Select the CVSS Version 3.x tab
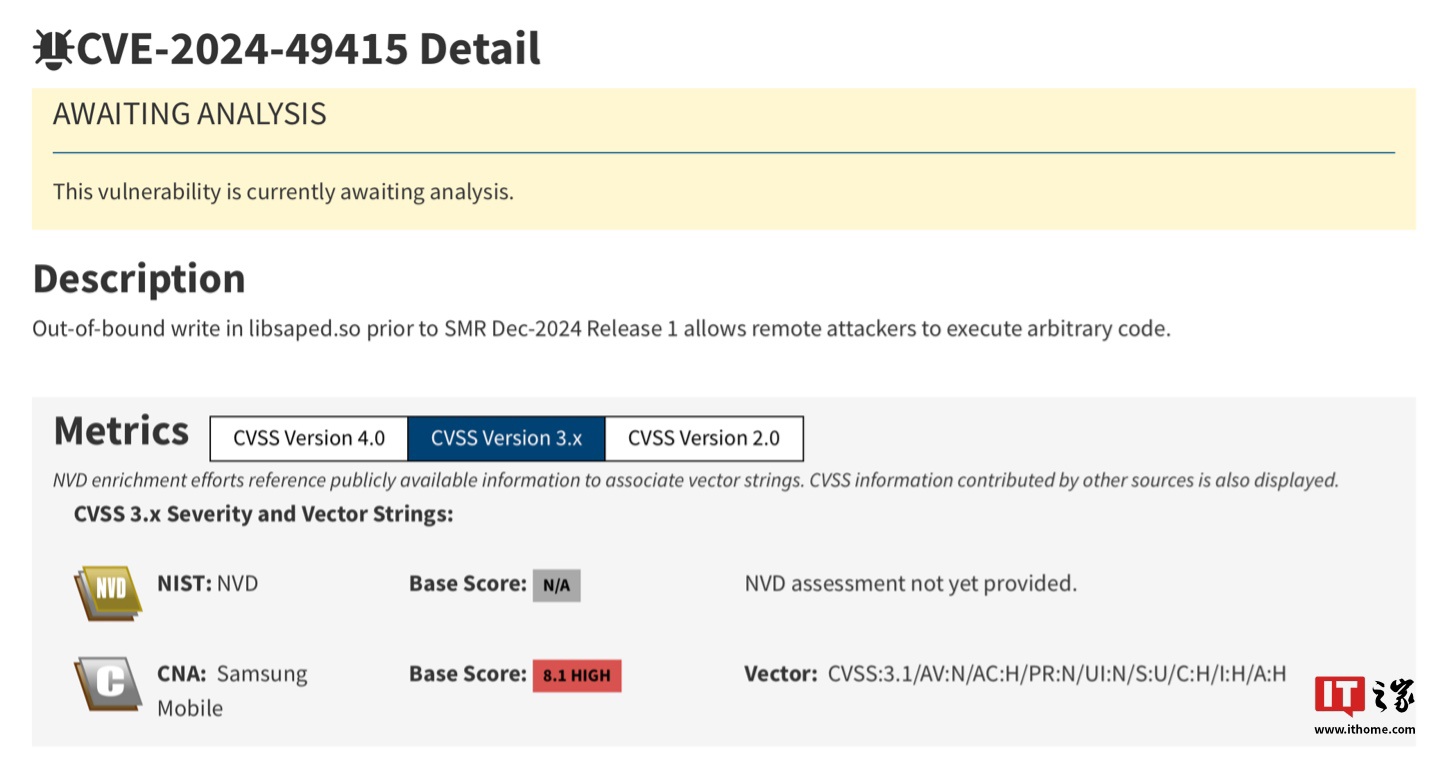The image size is (1440, 764). pyautogui.click(x=506, y=438)
